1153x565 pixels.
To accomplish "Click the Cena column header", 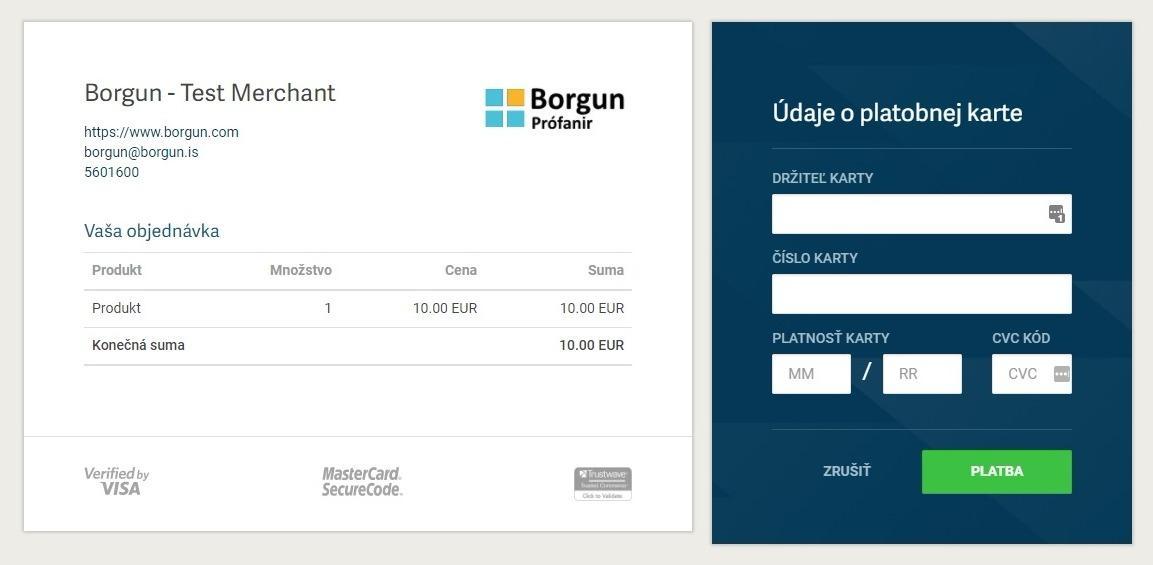I will pyautogui.click(x=461, y=270).
